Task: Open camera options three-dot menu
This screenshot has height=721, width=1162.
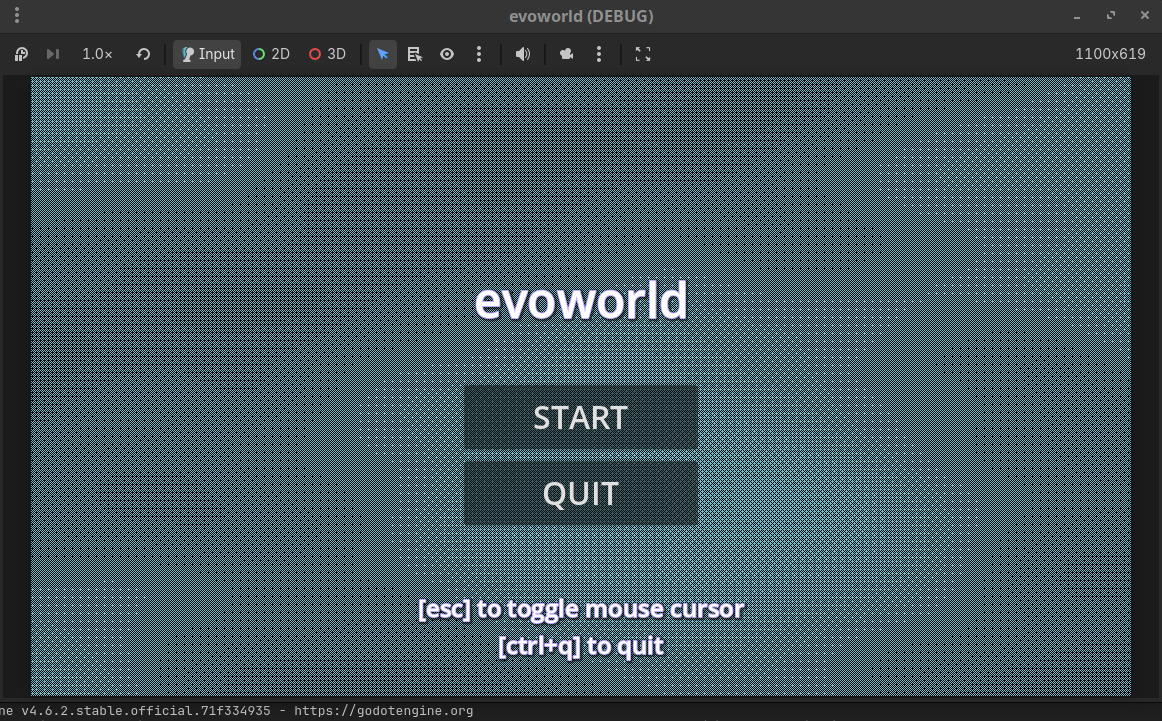Action: (x=599, y=54)
